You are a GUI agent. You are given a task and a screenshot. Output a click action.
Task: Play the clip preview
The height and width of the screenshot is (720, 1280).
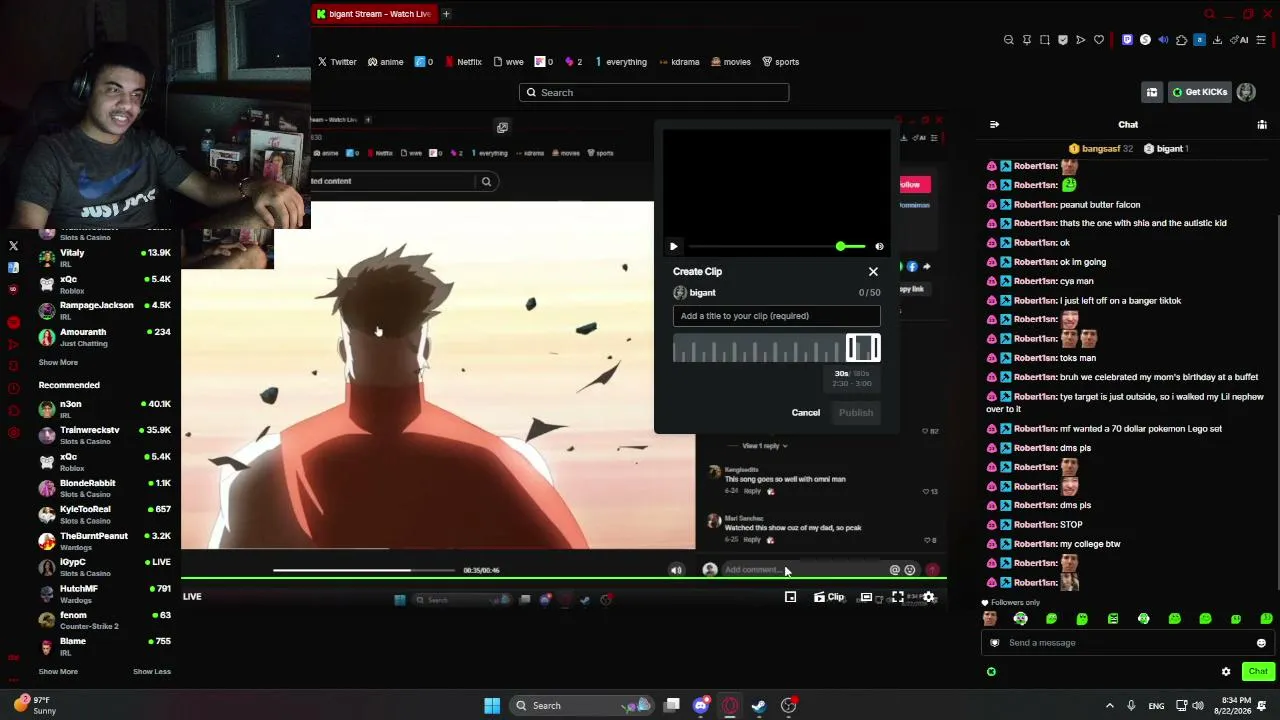pos(674,246)
